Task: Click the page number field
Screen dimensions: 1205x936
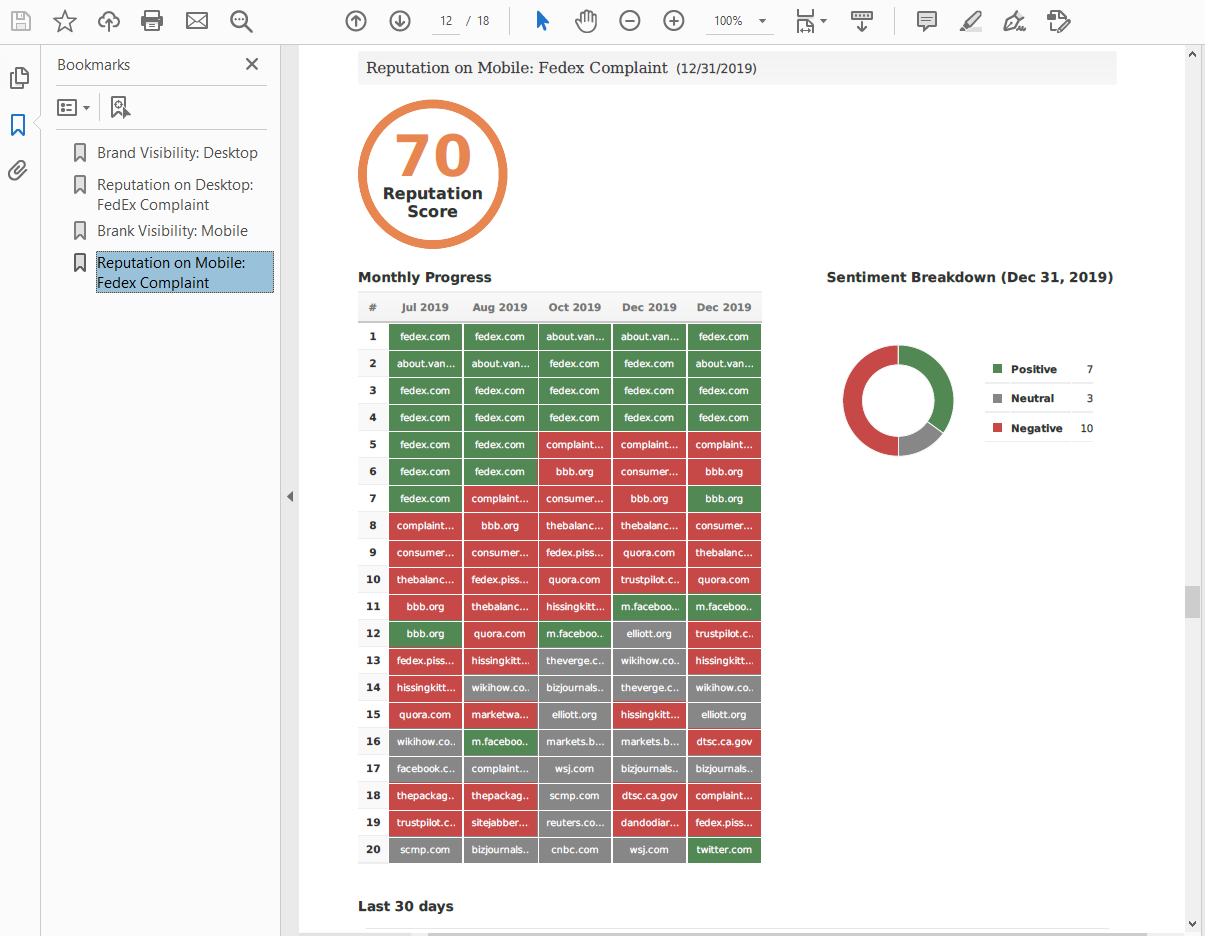Action: pos(446,21)
